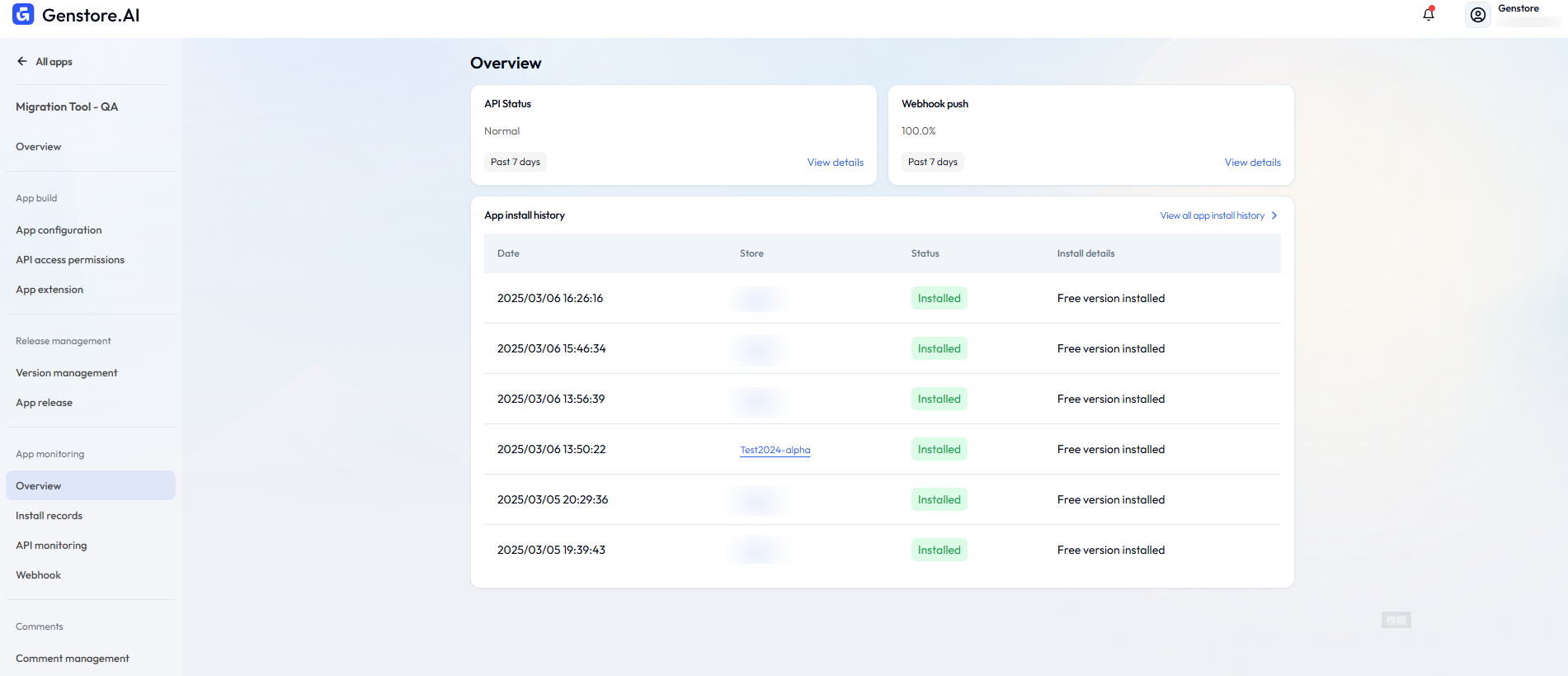Click the chevron beside View all app install history
Image resolution: width=1568 pixels, height=676 pixels.
(1274, 215)
